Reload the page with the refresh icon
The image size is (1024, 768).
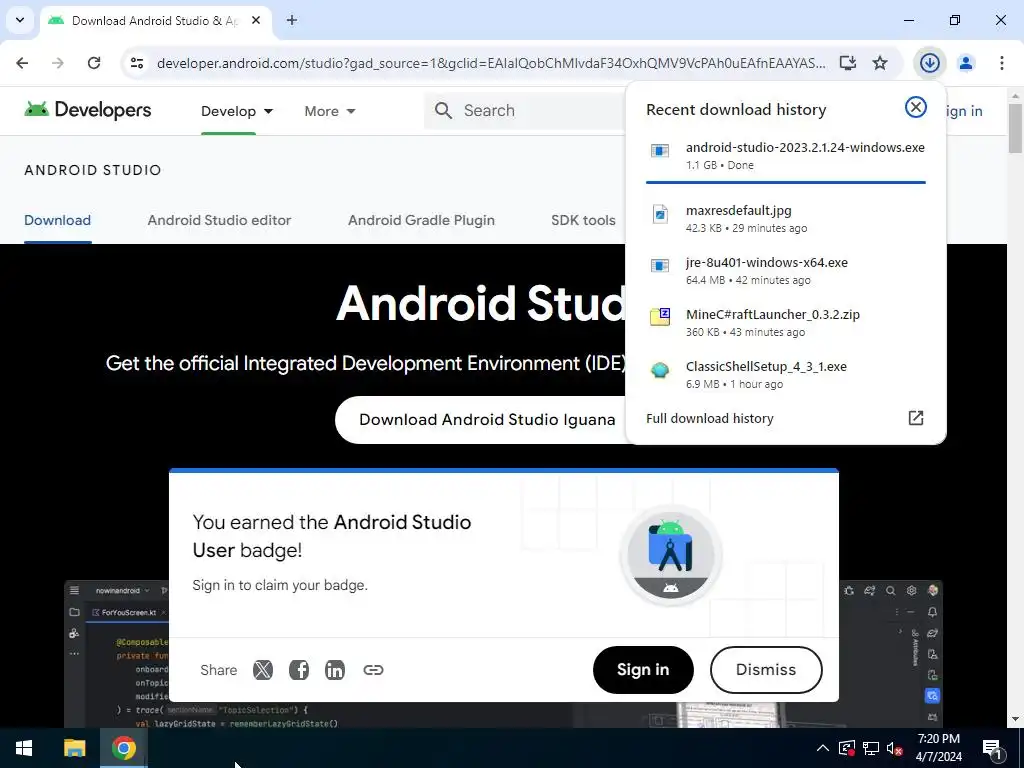click(x=94, y=63)
